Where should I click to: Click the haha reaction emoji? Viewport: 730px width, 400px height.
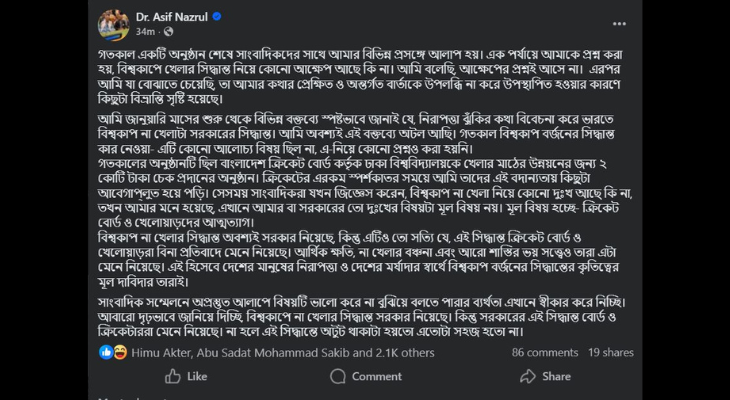click(118, 353)
